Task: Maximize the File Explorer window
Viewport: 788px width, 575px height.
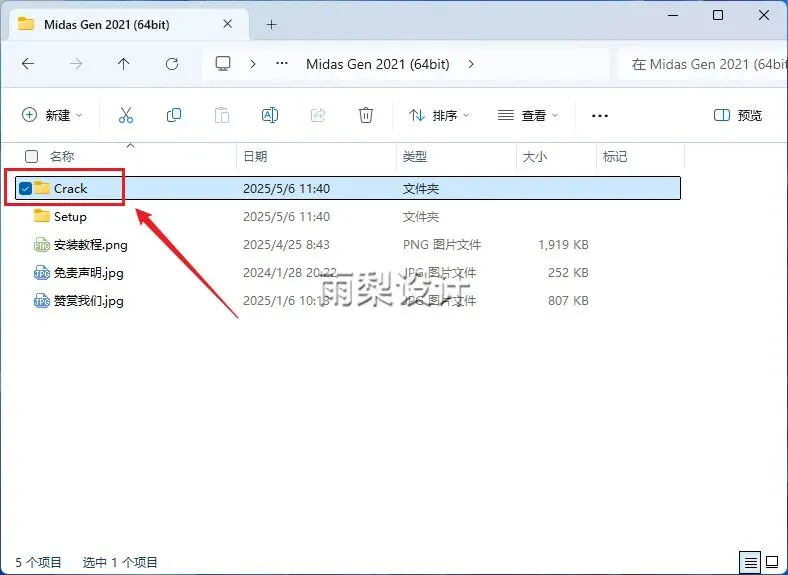Action: click(718, 15)
